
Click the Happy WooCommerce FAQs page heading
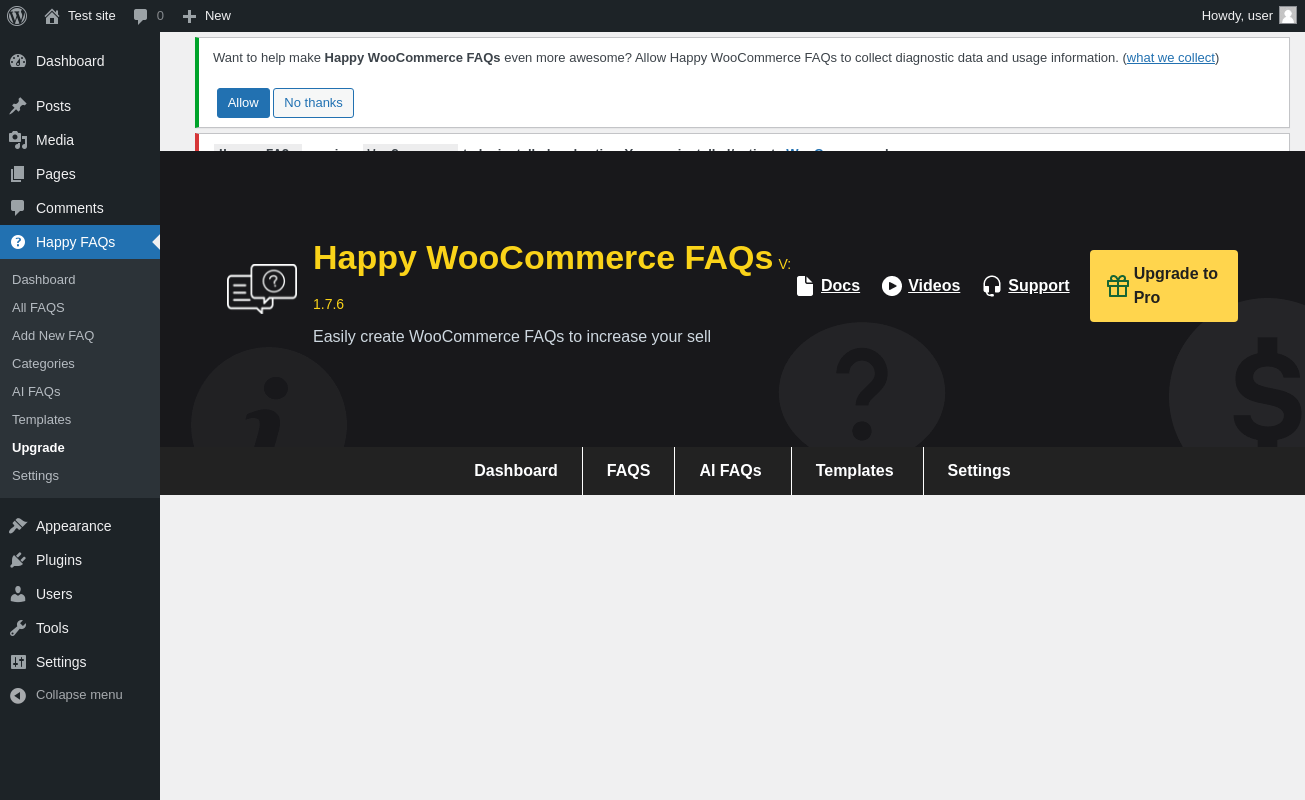click(543, 258)
